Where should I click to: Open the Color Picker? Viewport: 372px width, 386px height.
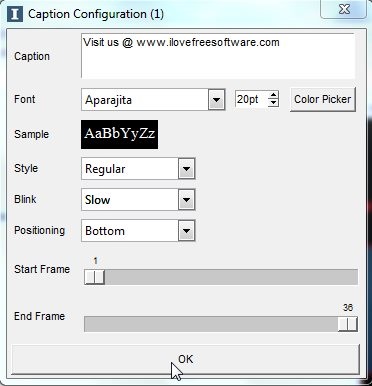(323, 99)
